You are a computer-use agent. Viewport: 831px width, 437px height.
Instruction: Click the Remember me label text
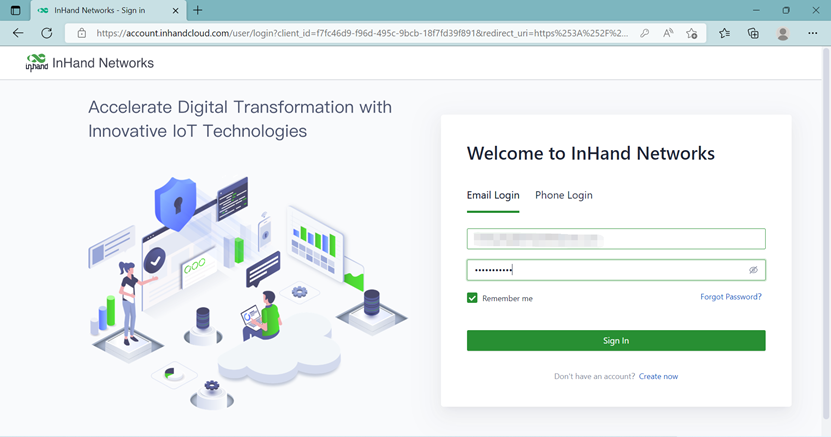507,299
